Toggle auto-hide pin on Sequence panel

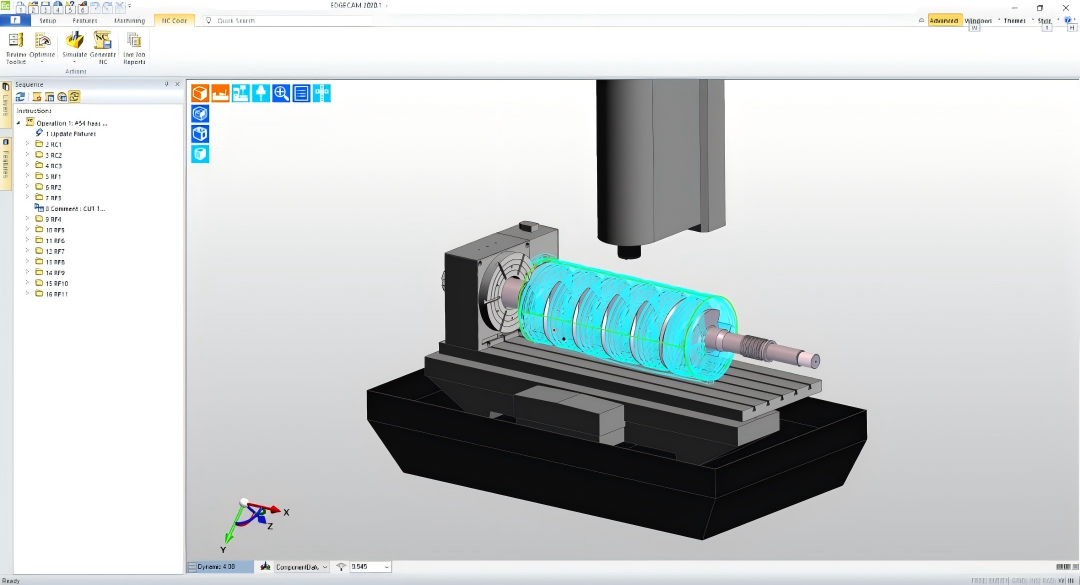(x=166, y=85)
